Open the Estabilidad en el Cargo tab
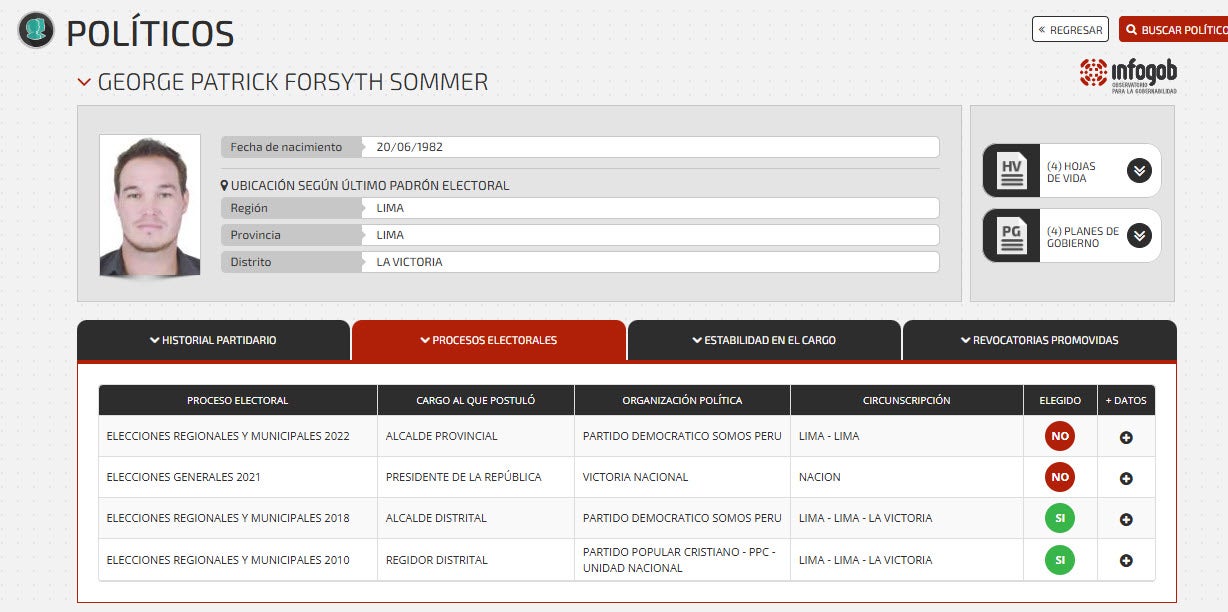This screenshot has height=612, width=1228. click(764, 340)
